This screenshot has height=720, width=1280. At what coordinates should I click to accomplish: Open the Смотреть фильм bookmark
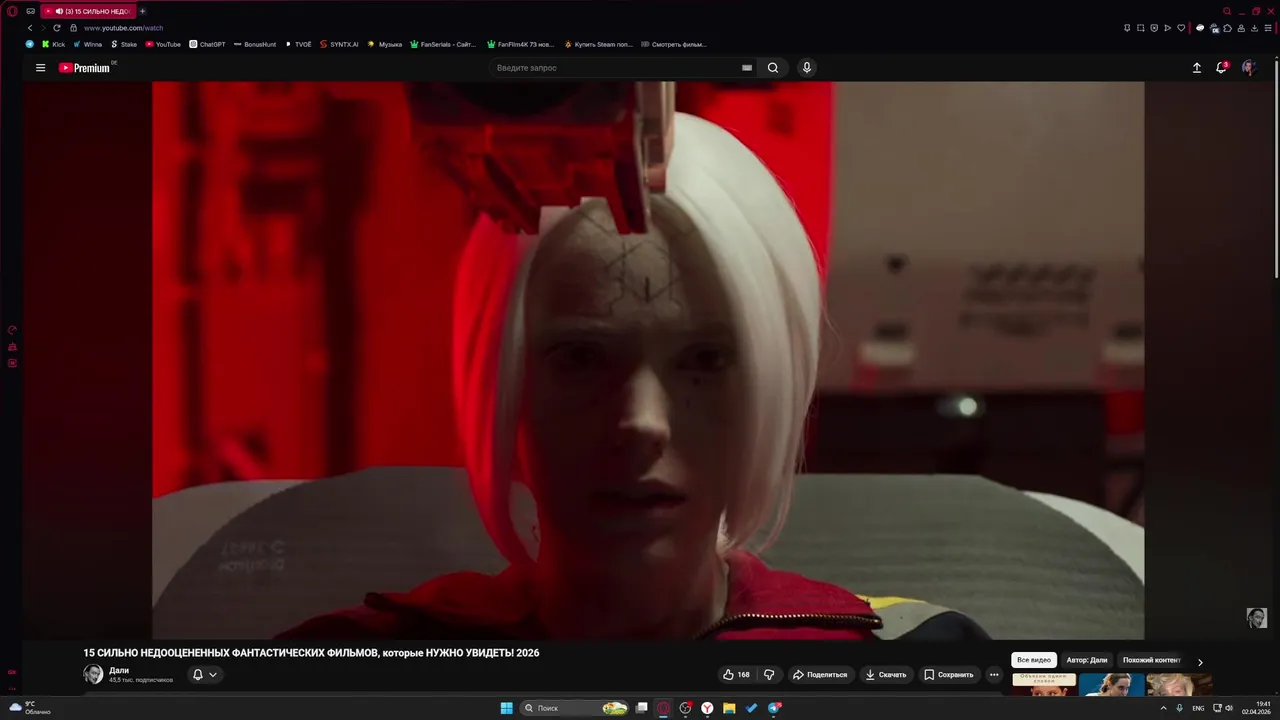pos(673,44)
